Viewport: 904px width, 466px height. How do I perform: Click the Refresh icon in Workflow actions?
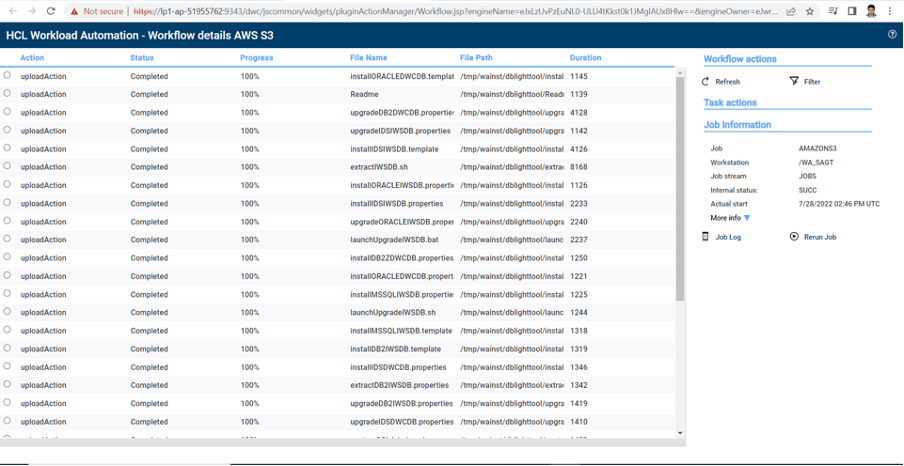(x=705, y=82)
